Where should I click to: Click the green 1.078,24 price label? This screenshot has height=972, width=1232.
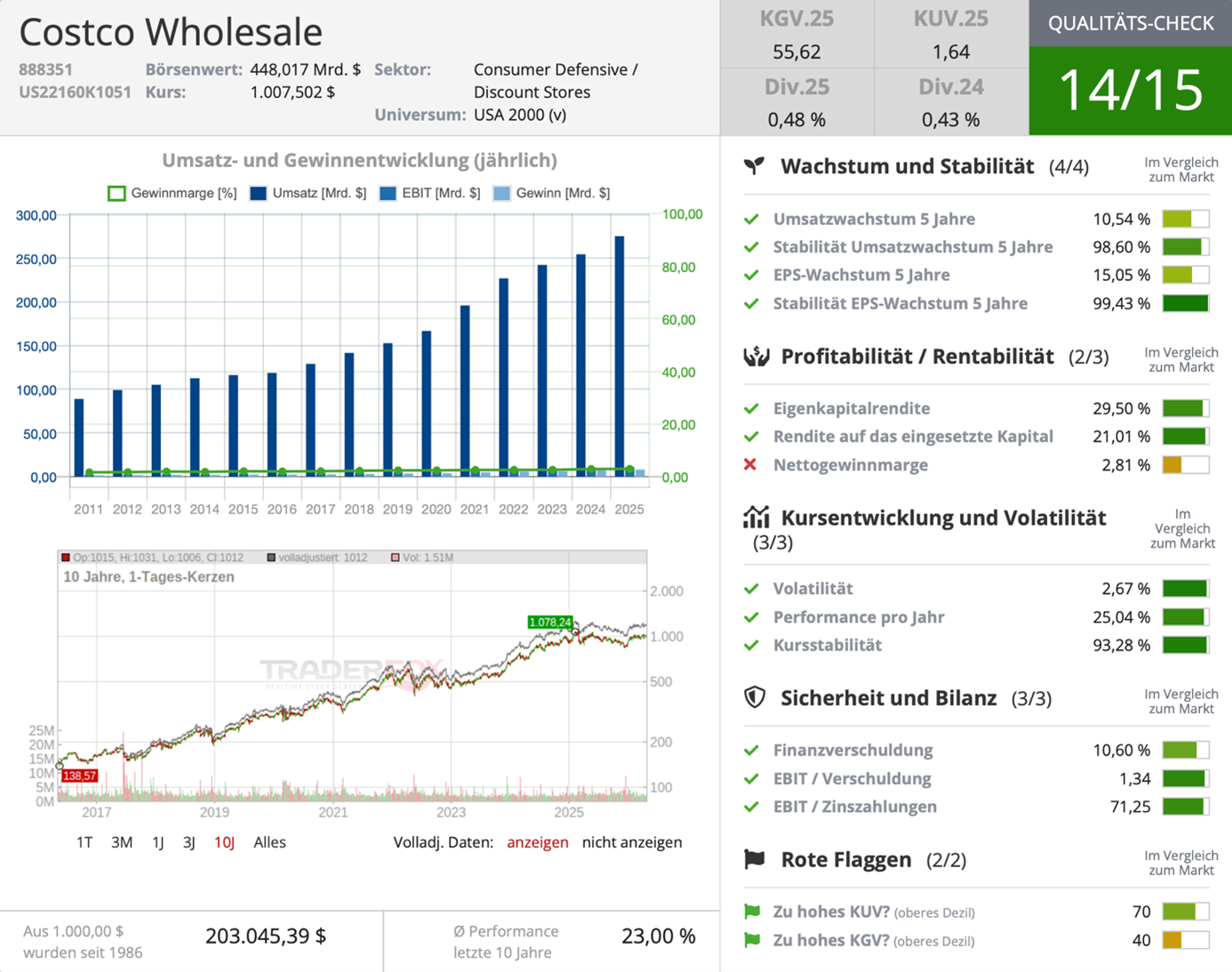click(x=550, y=623)
